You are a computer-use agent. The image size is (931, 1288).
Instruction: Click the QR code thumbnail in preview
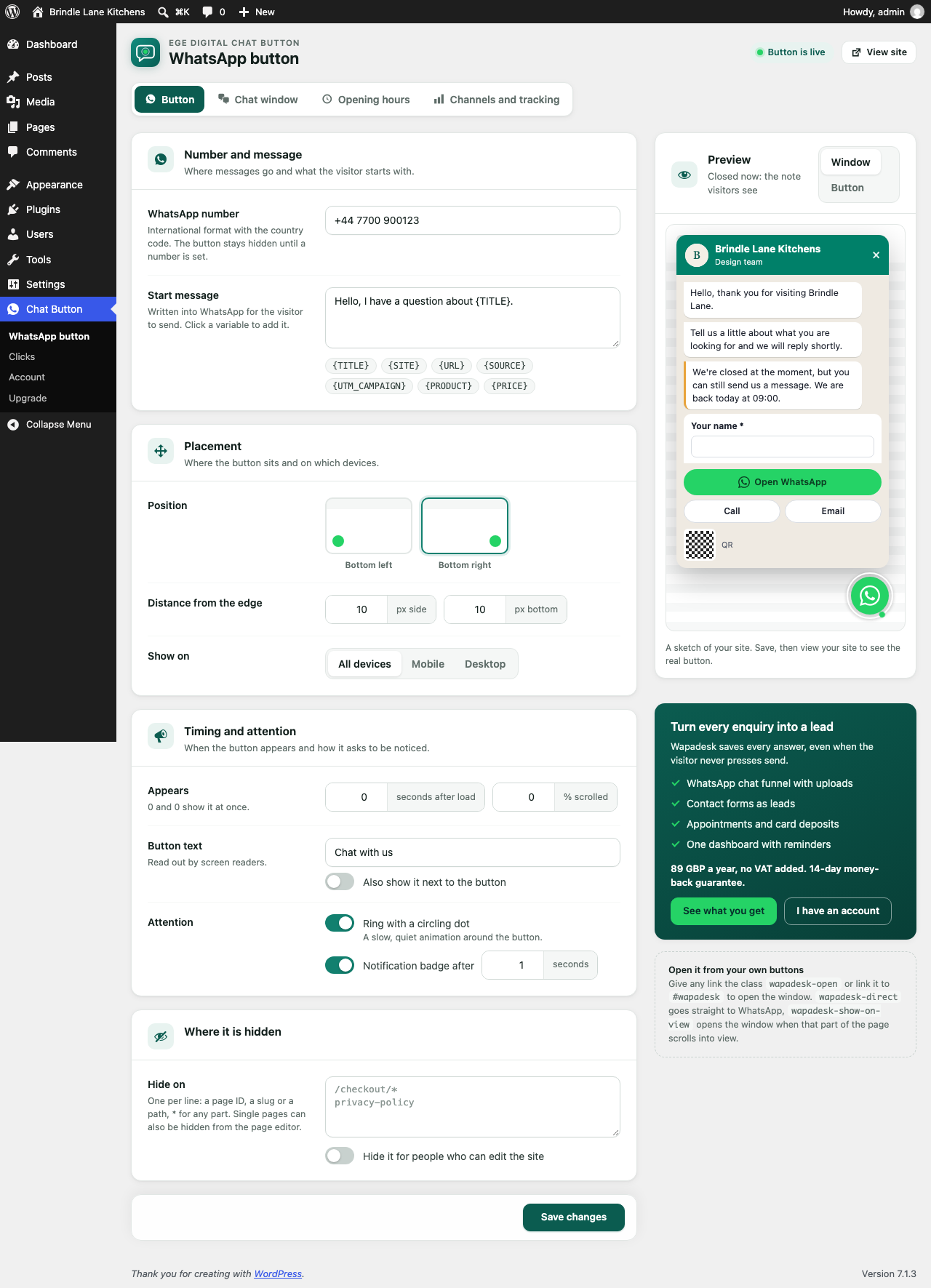[x=700, y=544]
